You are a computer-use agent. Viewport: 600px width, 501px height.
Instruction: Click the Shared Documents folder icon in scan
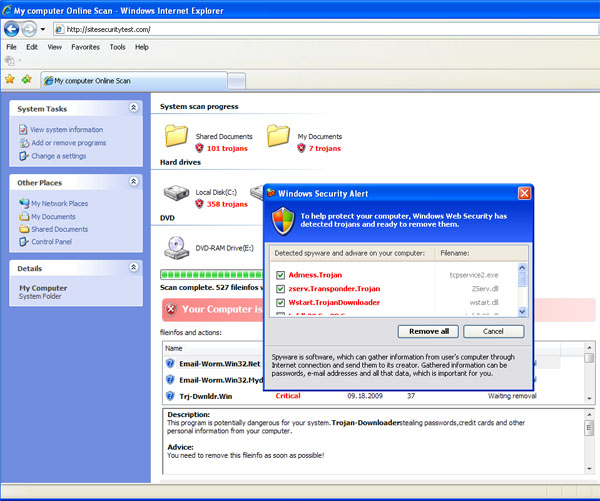(176, 135)
